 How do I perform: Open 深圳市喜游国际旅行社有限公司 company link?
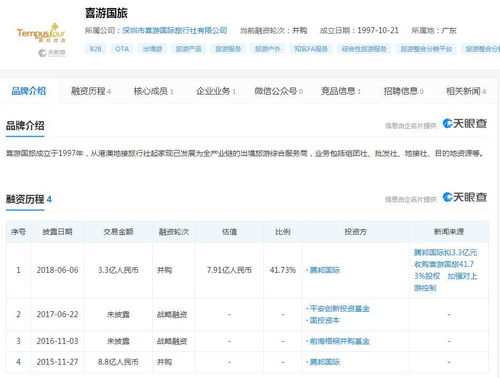pos(175,31)
